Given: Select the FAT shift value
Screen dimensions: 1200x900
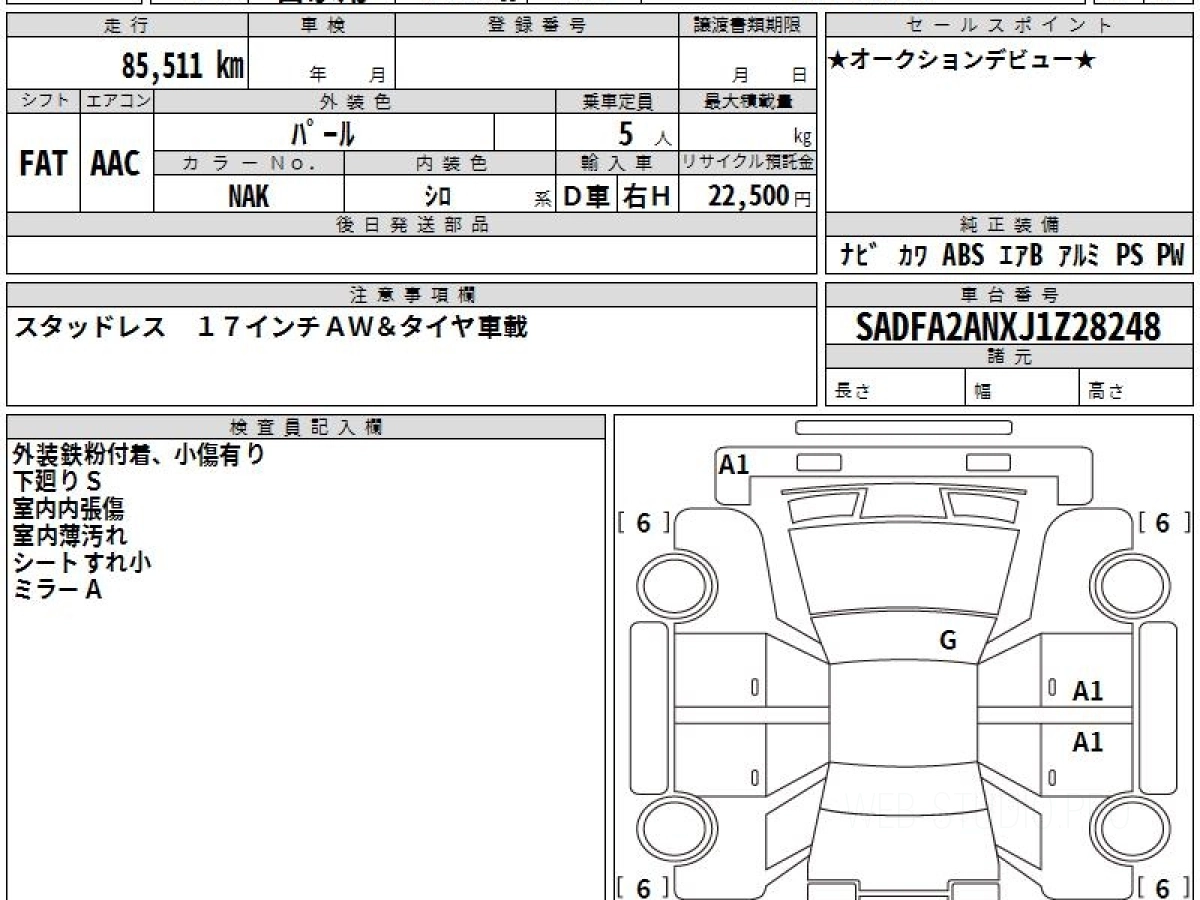Looking at the screenshot, I should 43,163.
